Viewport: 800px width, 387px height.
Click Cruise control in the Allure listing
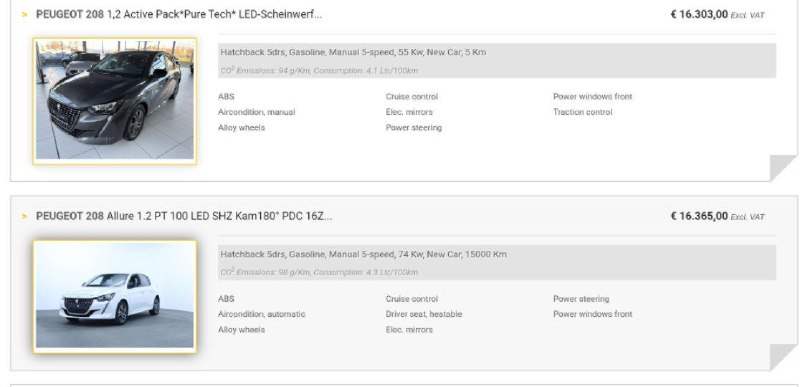coord(412,299)
